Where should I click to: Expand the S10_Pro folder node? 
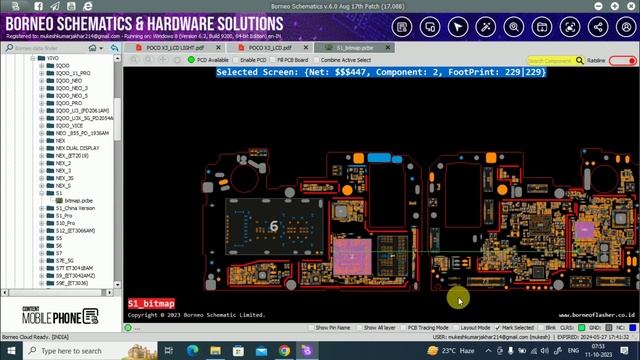pyautogui.click(x=42, y=223)
